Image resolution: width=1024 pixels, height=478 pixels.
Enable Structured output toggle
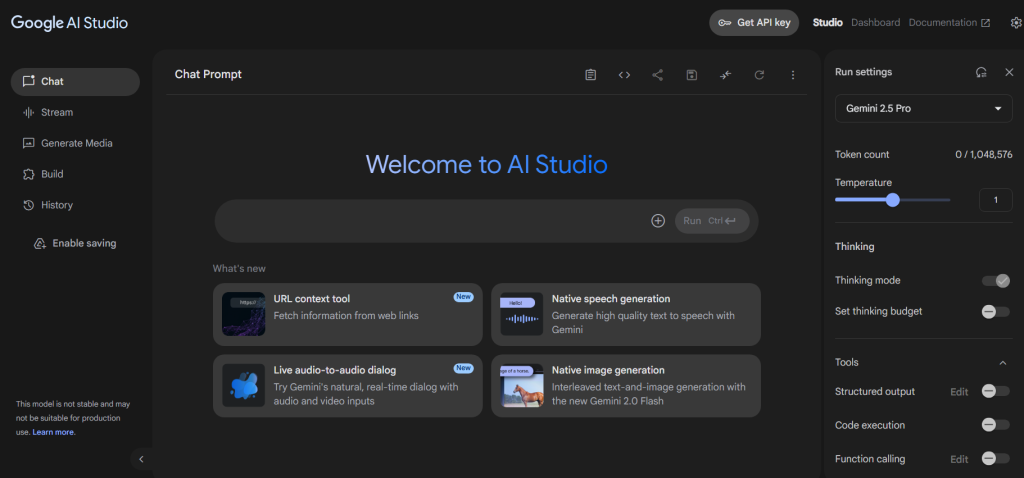[x=996, y=392]
